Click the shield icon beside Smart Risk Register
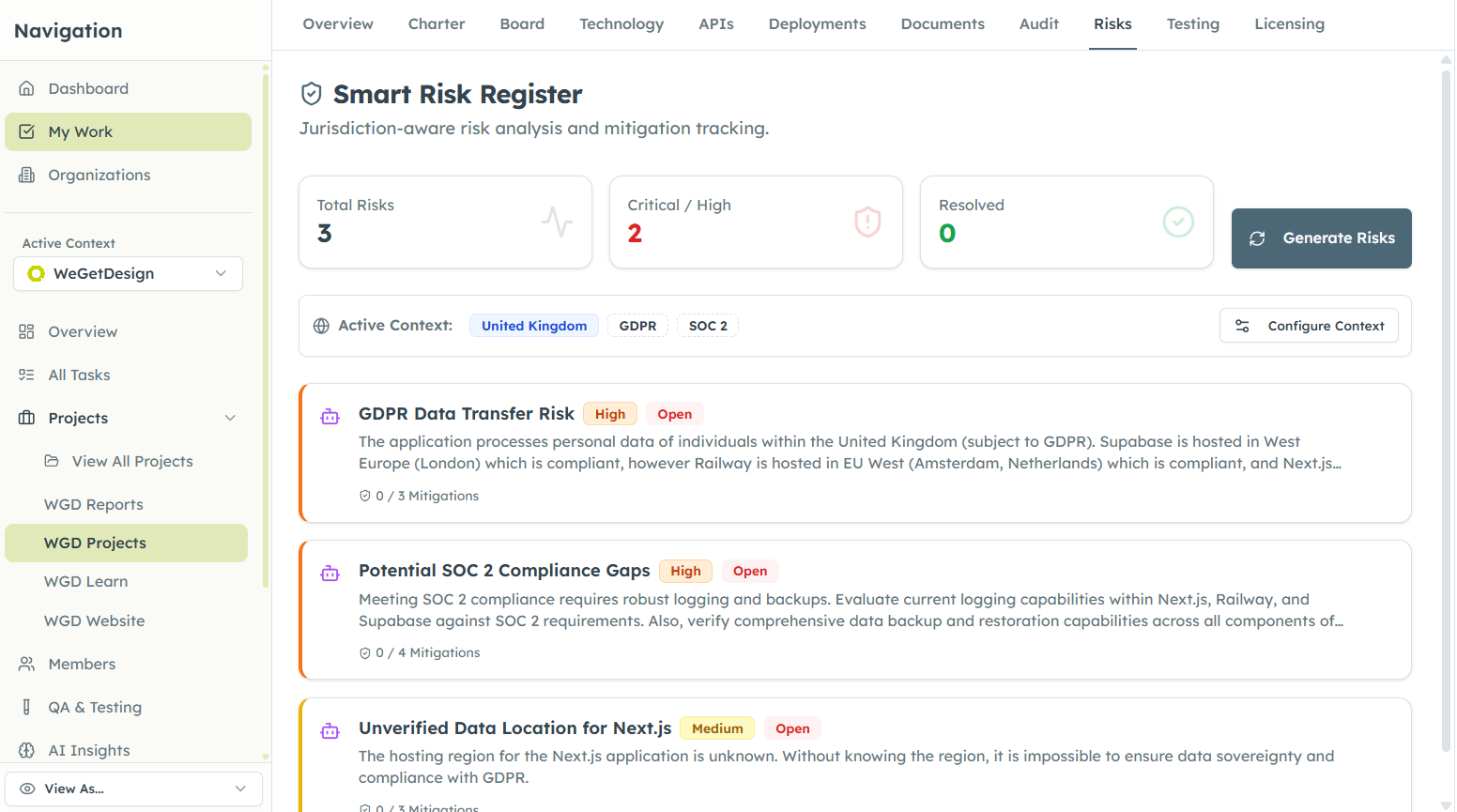1457x812 pixels. pos(311,93)
